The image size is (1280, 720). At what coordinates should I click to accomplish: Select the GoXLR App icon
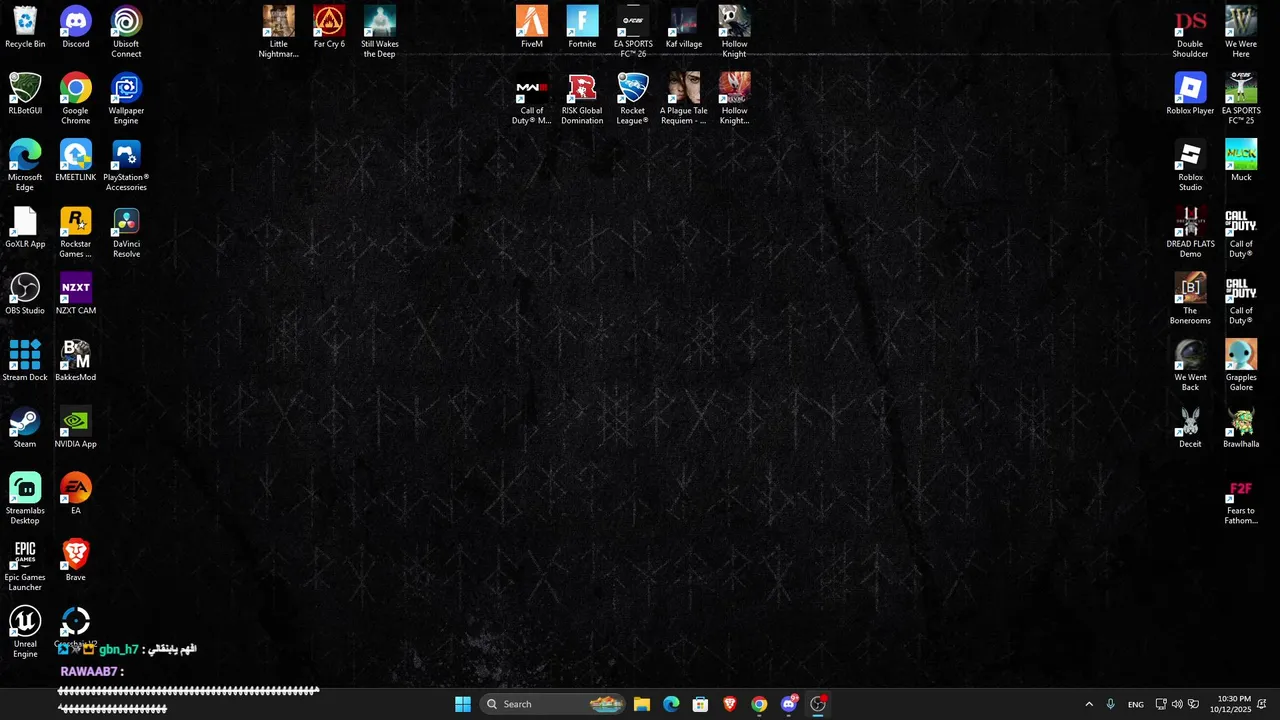[25, 228]
